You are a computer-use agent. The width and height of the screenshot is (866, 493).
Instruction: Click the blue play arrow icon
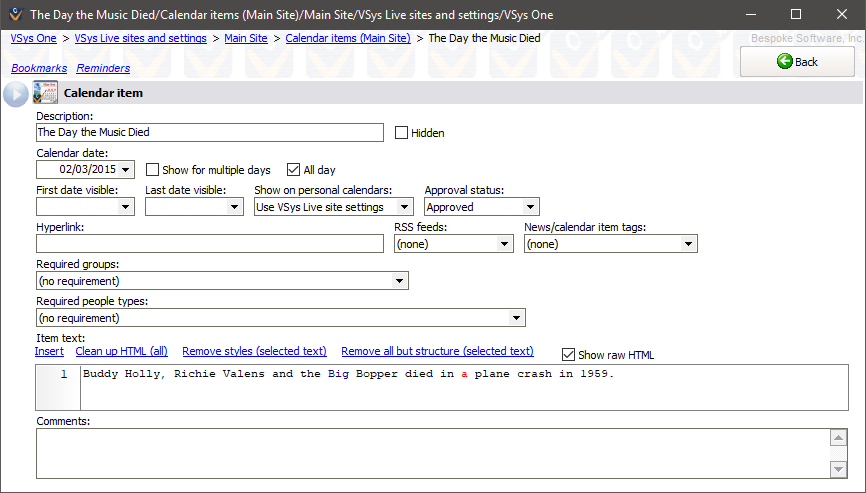pyautogui.click(x=16, y=94)
